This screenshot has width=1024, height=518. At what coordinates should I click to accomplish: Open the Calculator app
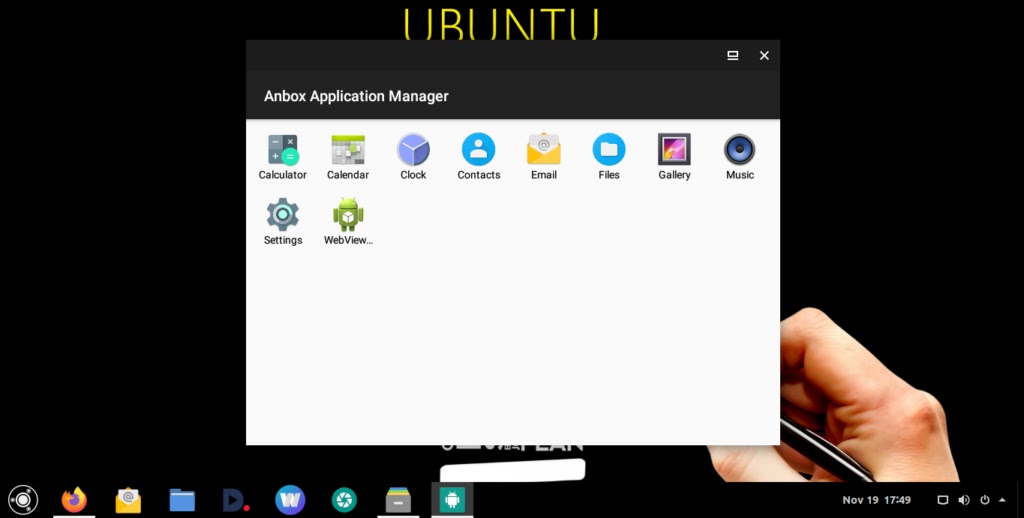pyautogui.click(x=283, y=151)
